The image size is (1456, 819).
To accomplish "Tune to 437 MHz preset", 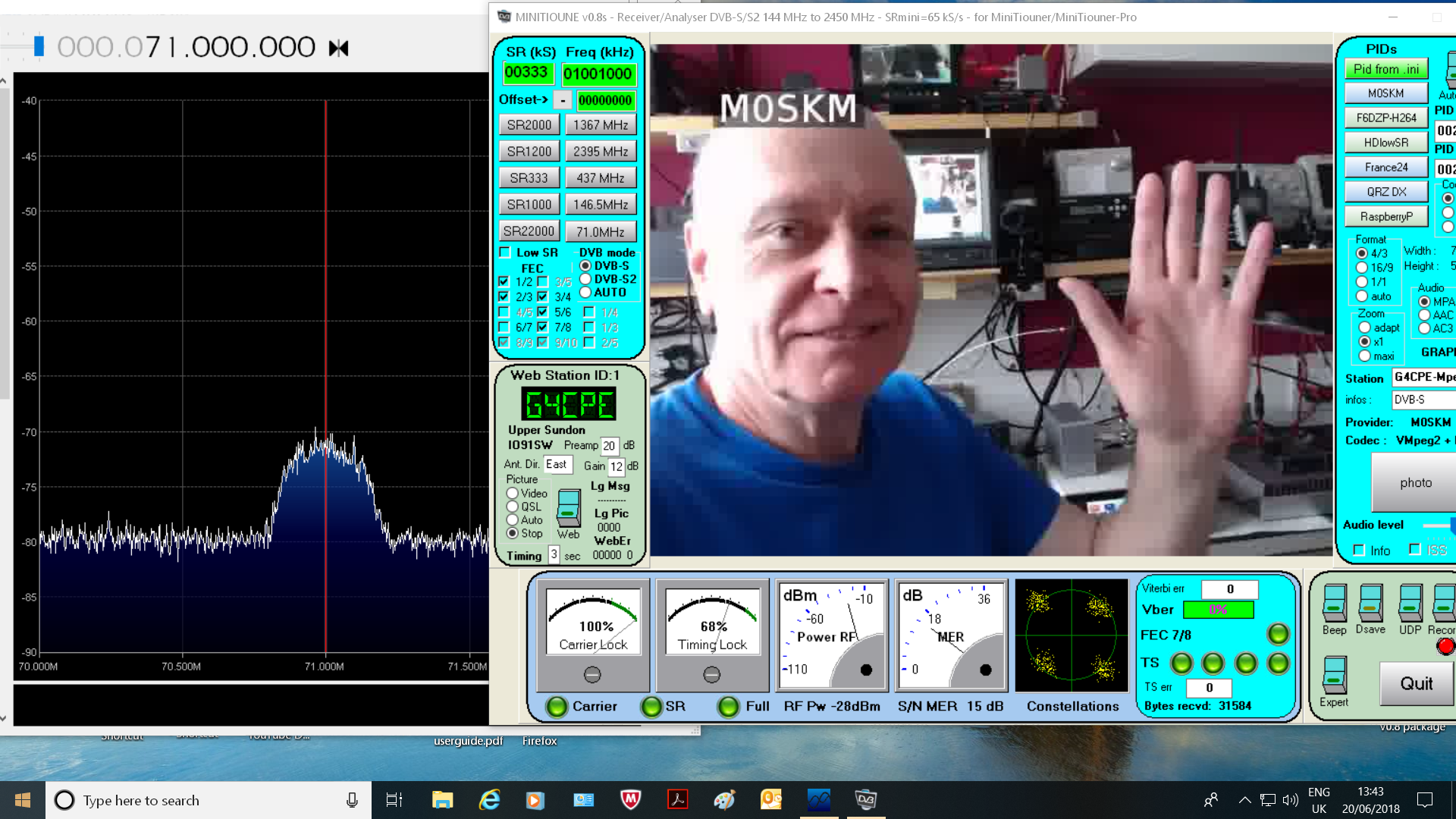I will [x=601, y=178].
